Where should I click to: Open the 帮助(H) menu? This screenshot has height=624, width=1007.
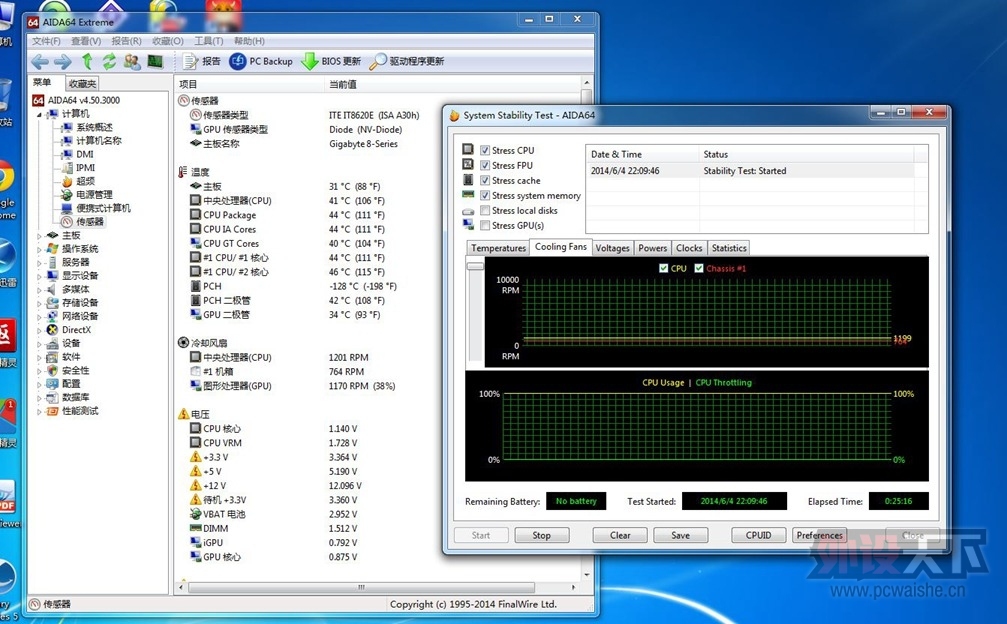tap(249, 41)
